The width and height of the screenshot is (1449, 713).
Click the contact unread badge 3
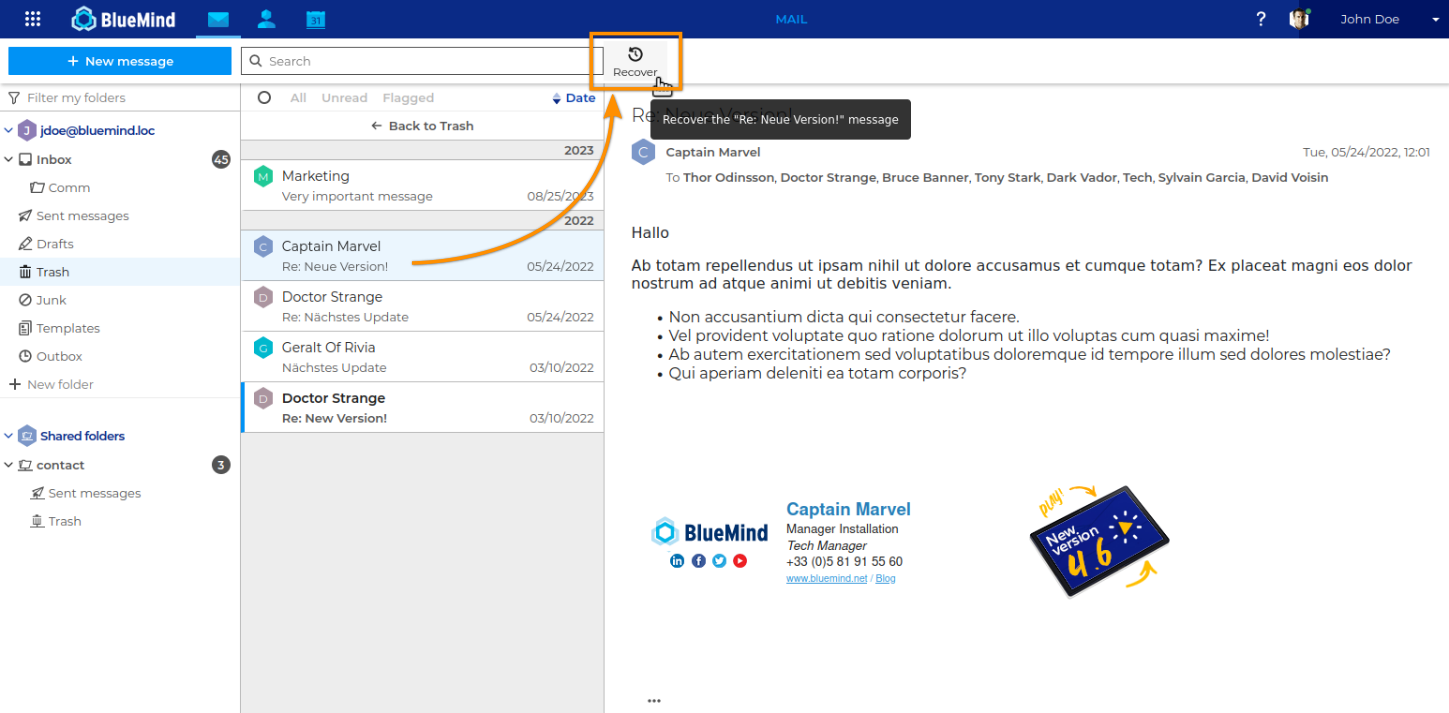pos(221,465)
